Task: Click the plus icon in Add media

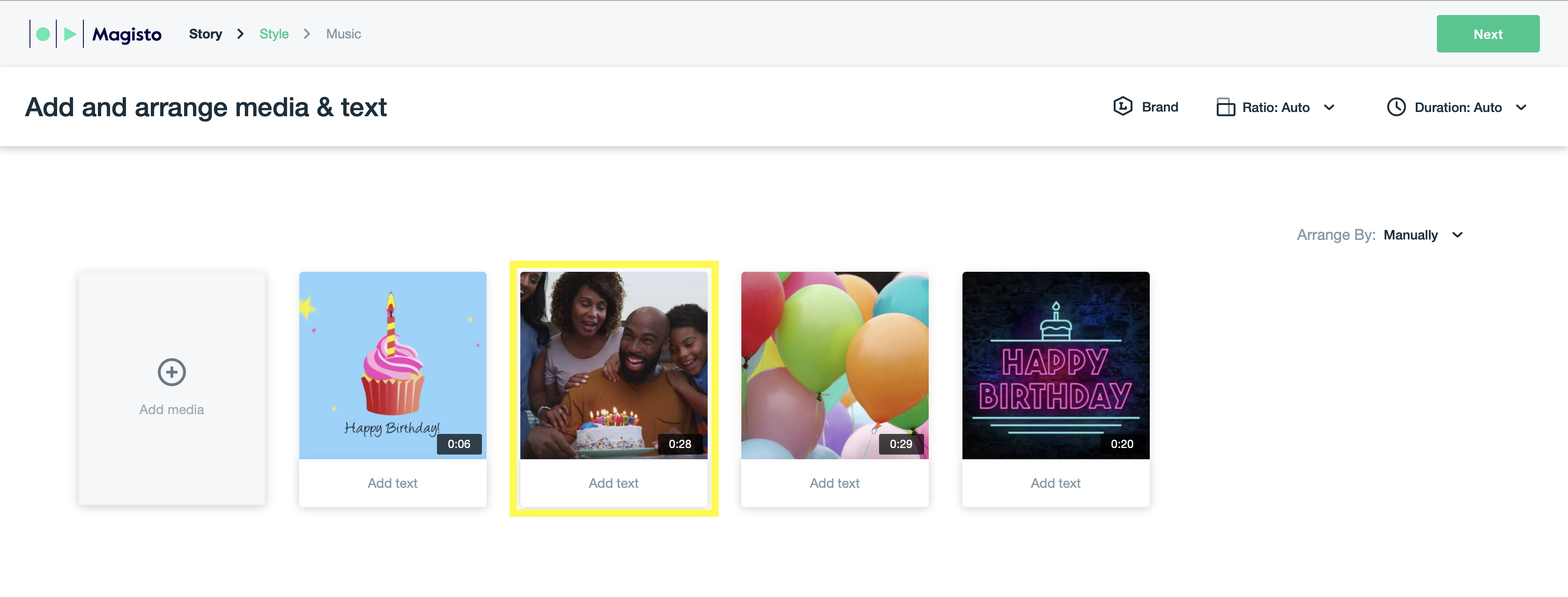Action: pyautogui.click(x=172, y=372)
